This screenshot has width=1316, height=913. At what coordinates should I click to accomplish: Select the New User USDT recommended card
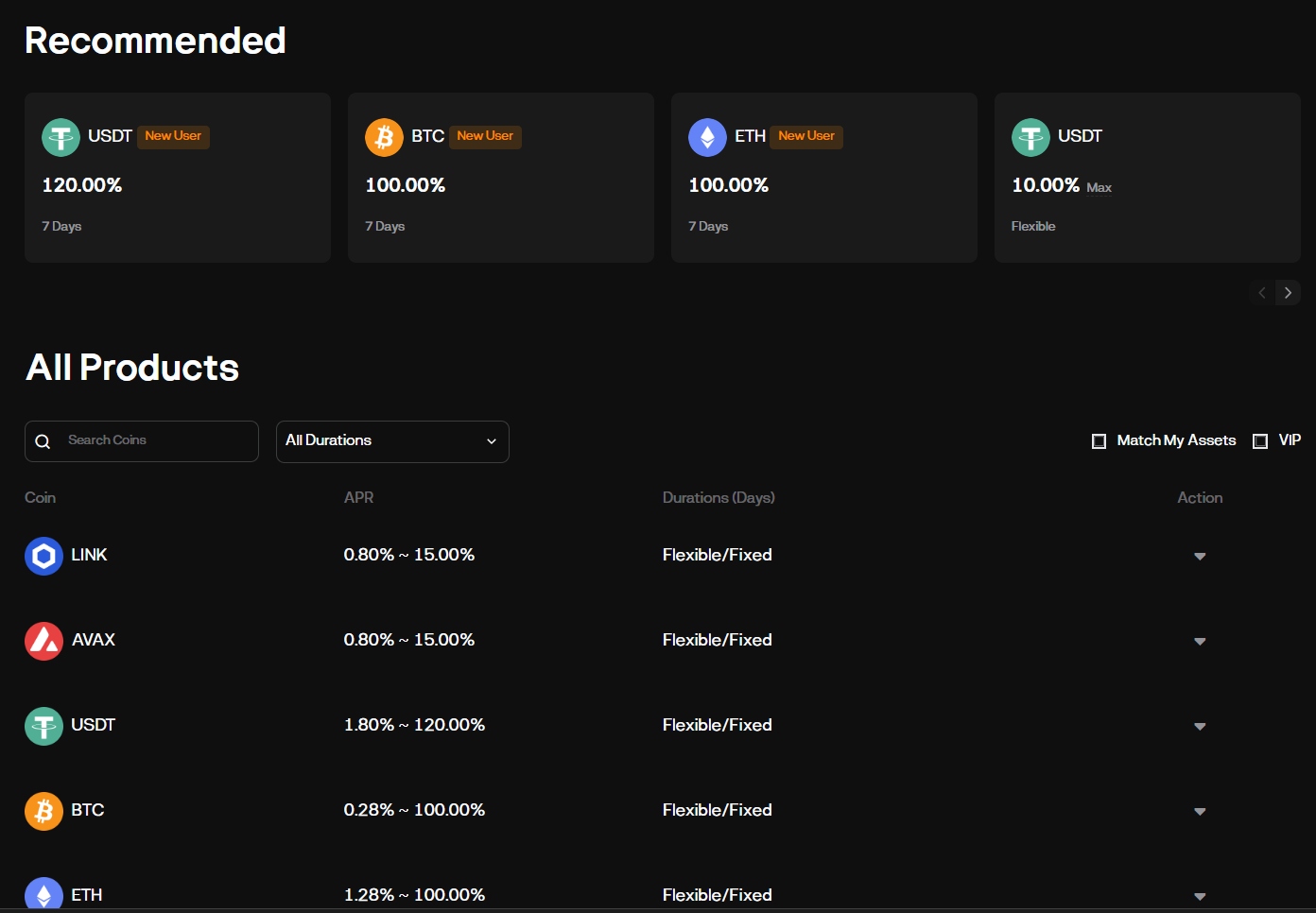pos(177,178)
